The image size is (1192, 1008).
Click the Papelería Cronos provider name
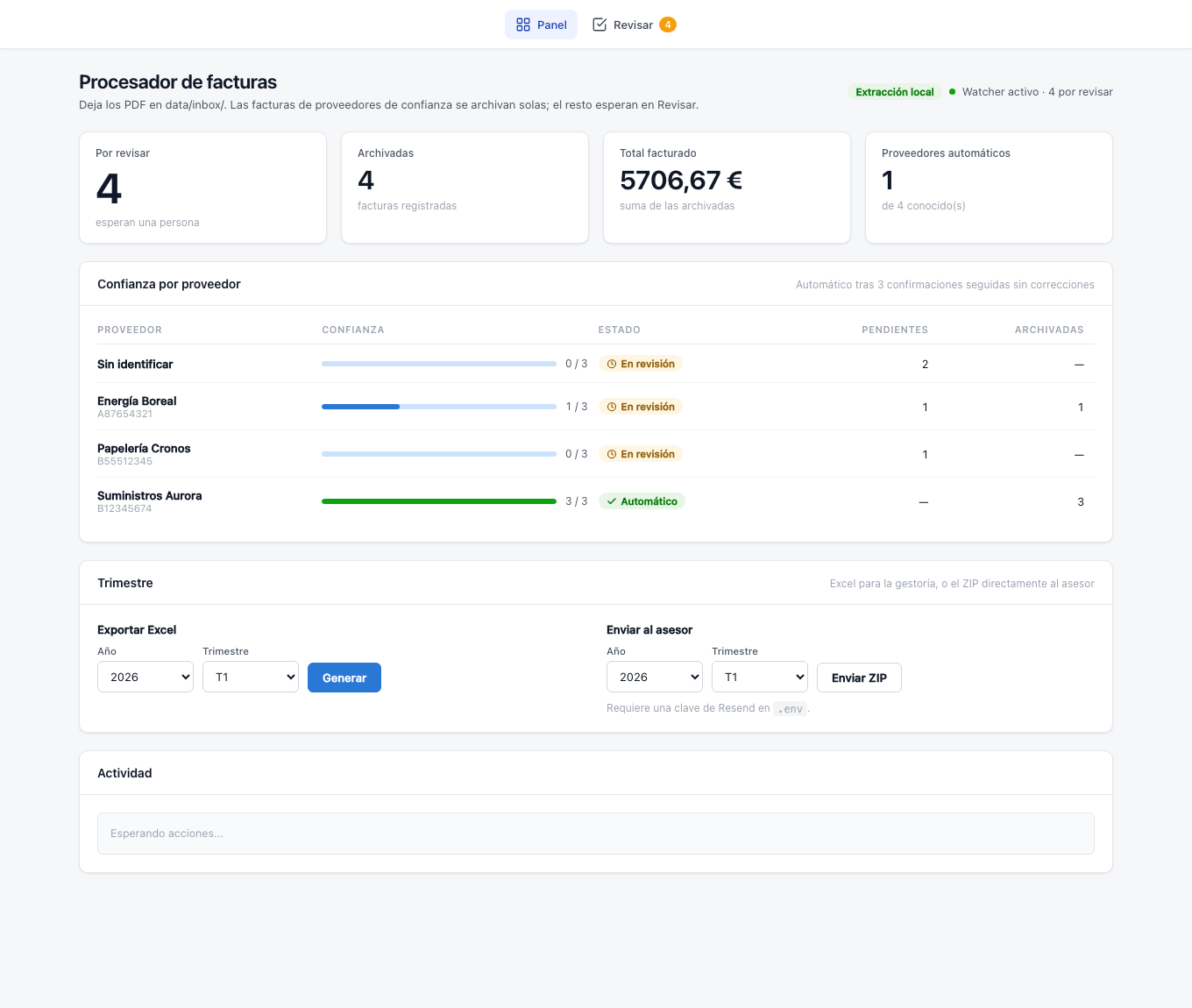click(x=144, y=448)
